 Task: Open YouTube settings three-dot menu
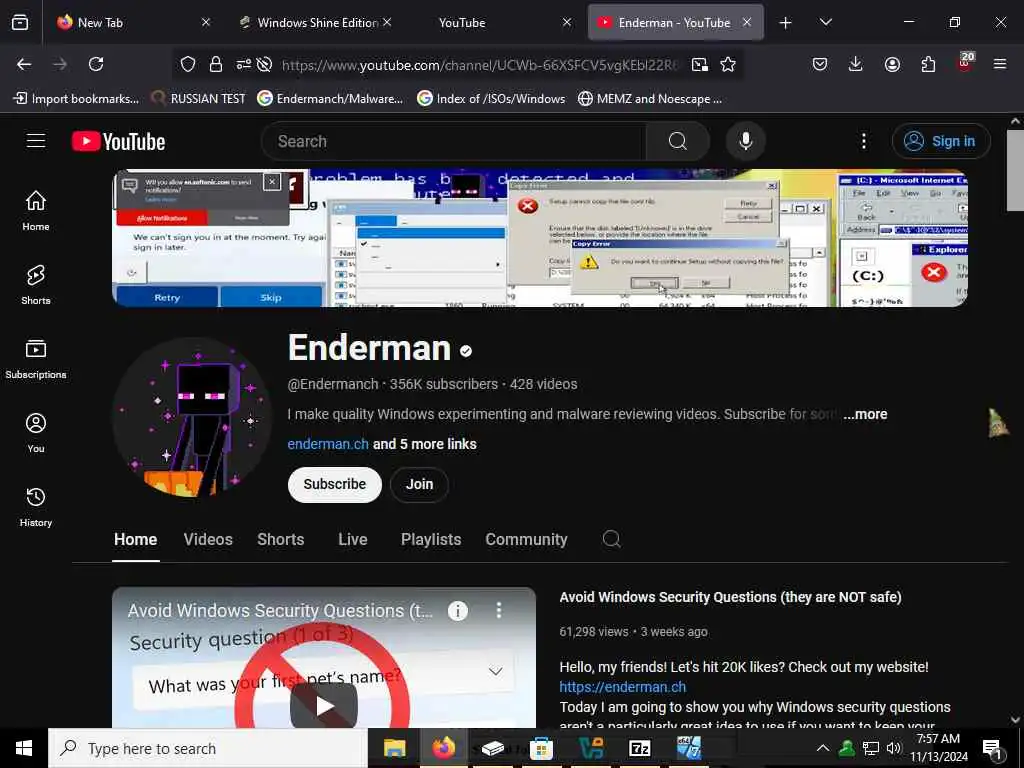863,141
